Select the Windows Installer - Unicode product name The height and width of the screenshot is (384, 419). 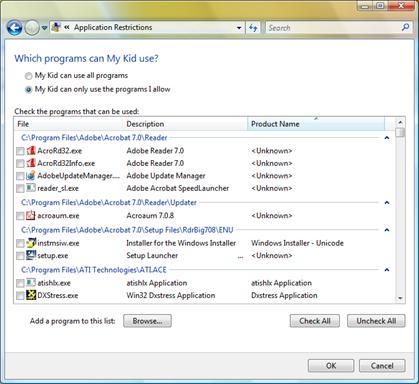(x=297, y=243)
